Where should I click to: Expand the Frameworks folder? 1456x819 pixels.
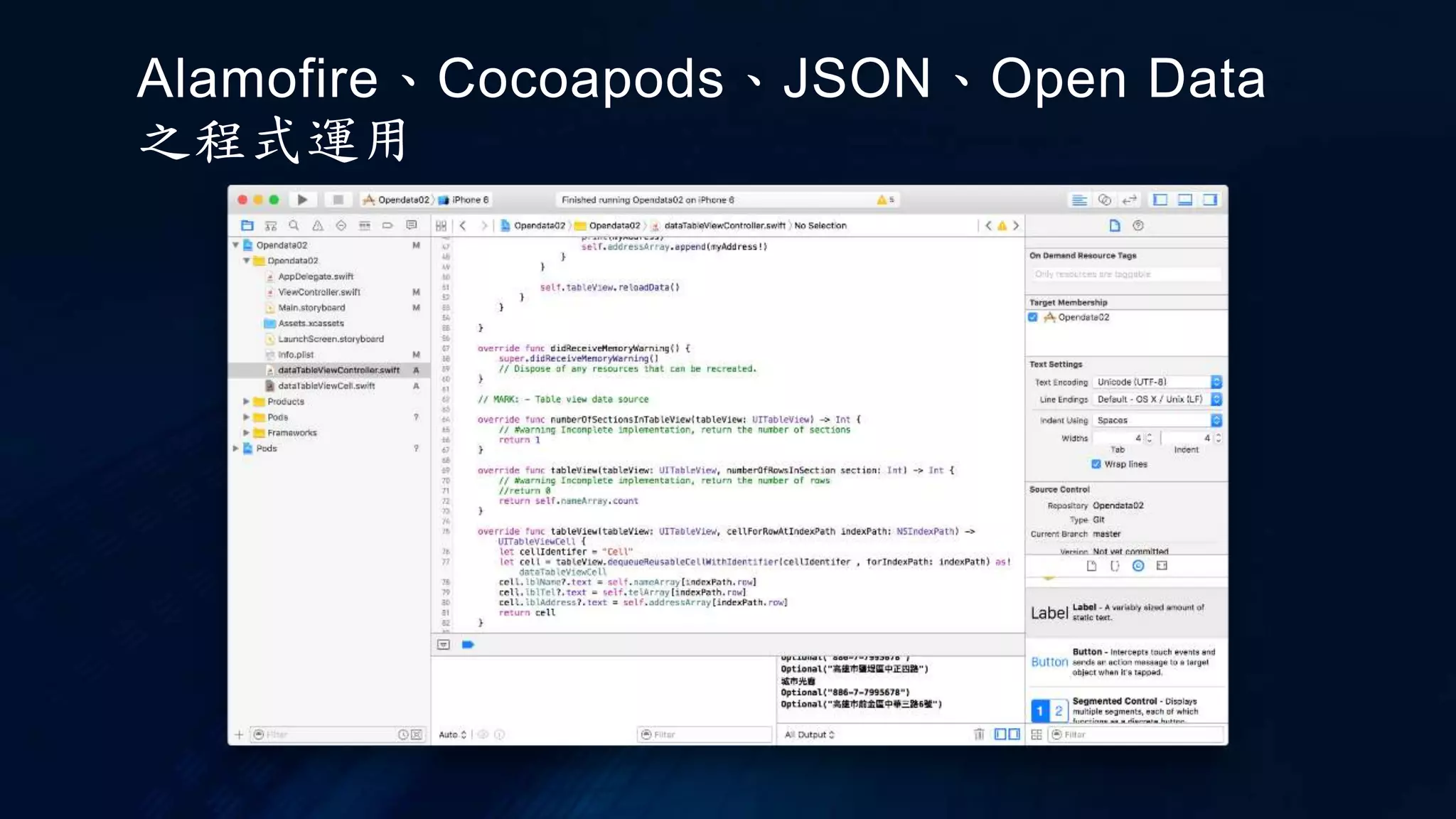pyautogui.click(x=247, y=433)
